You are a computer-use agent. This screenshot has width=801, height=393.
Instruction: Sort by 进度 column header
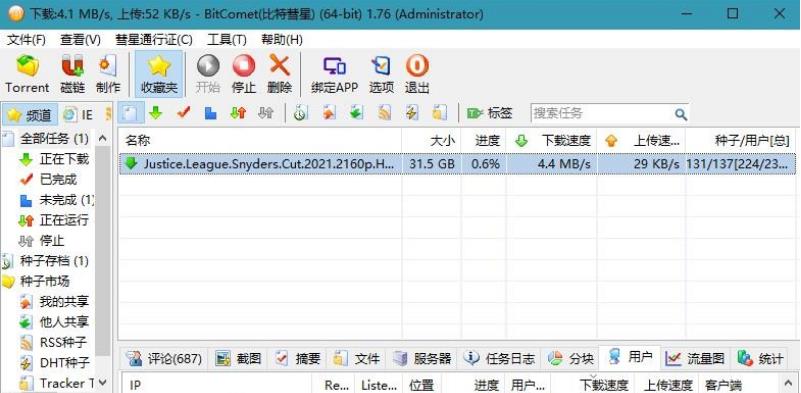click(483, 141)
